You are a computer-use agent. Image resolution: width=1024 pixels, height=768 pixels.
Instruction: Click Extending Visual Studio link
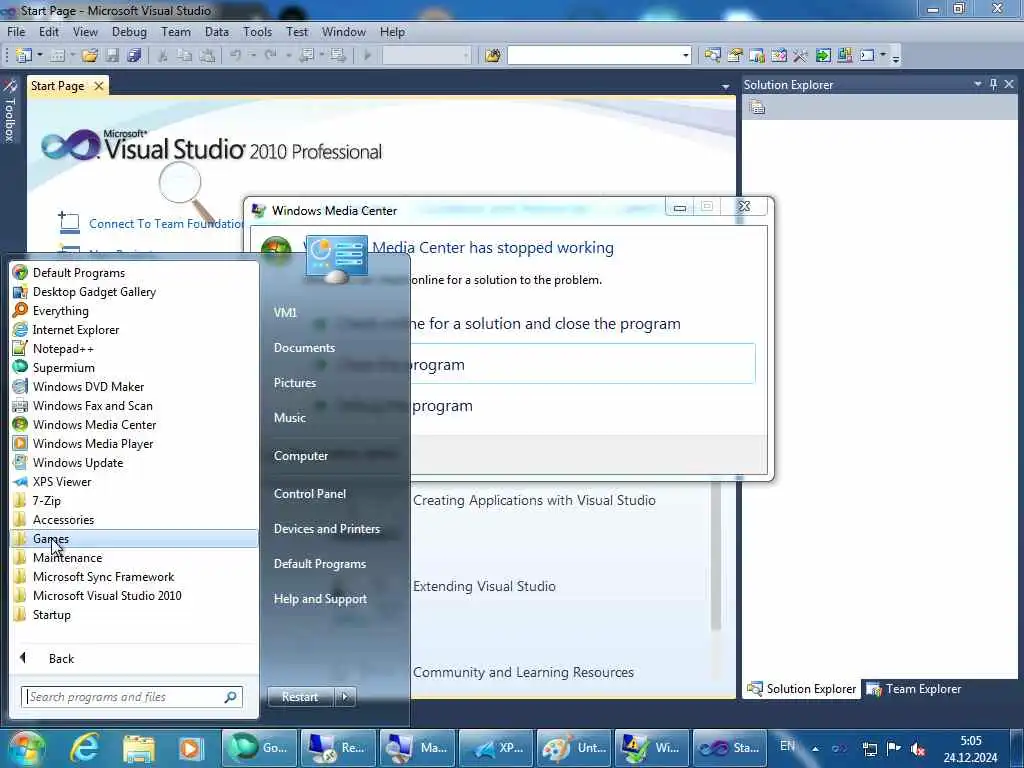484,586
